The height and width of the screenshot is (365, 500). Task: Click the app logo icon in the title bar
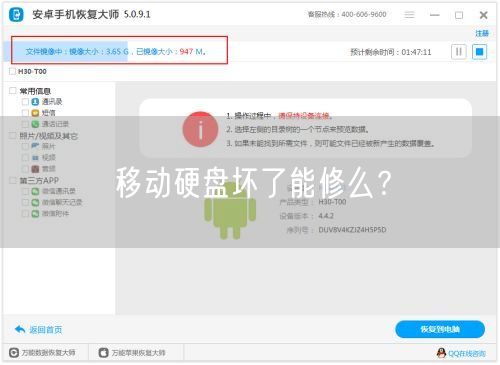16,15
